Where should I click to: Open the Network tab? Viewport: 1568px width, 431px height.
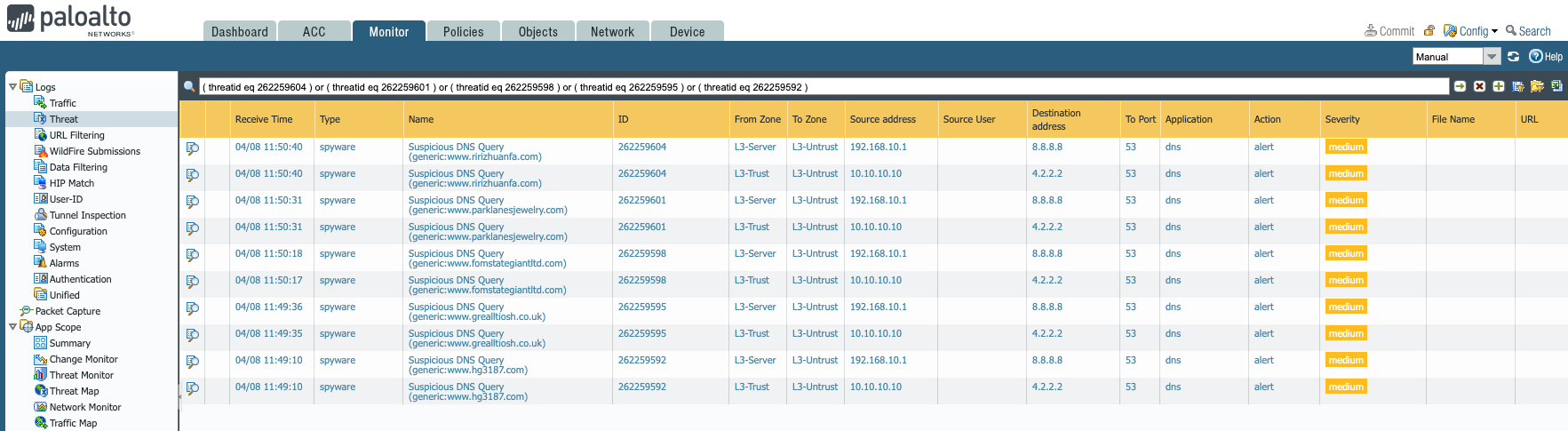coord(613,31)
